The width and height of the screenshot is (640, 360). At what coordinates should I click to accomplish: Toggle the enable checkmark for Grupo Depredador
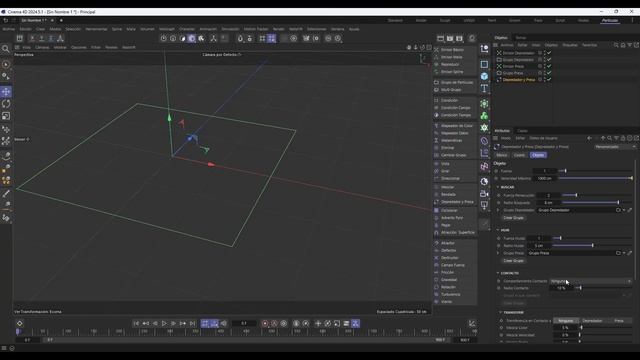coord(549,60)
